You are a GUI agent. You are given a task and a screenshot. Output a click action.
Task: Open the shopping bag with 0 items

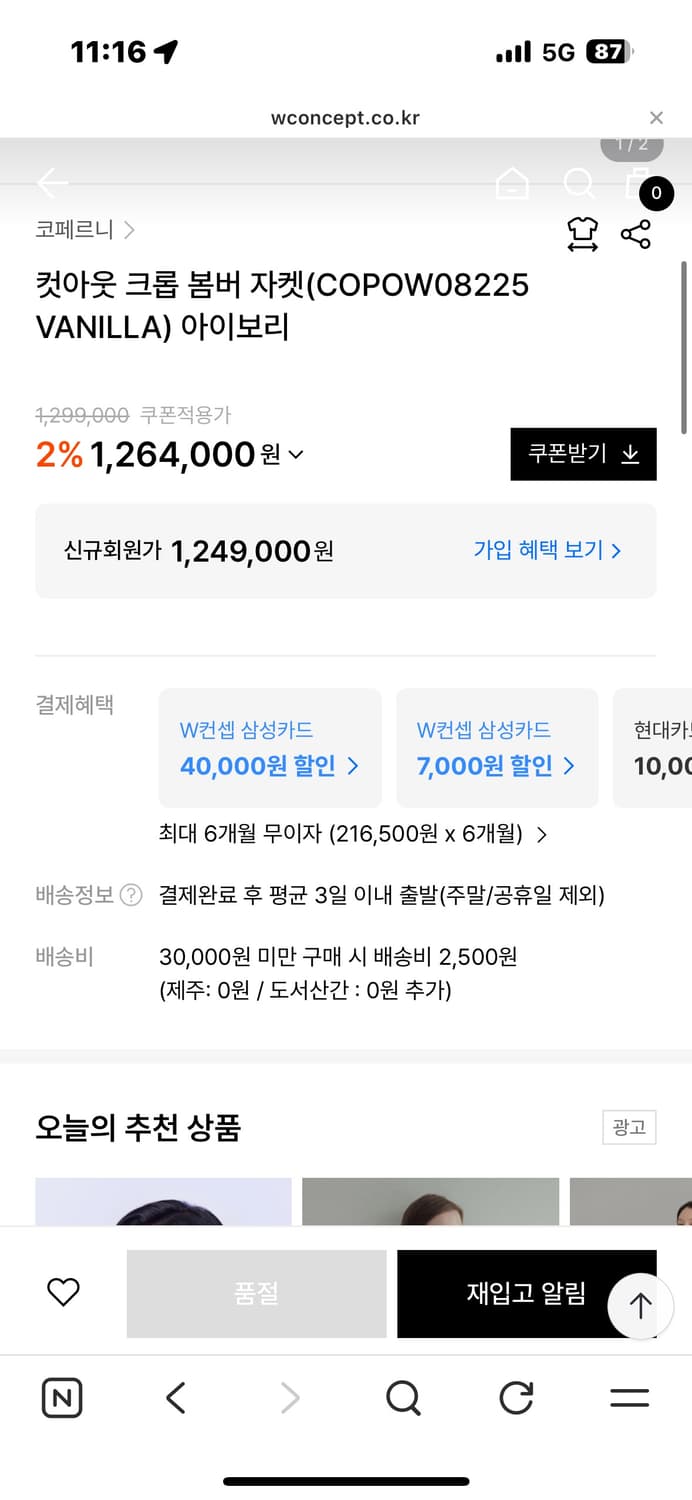pos(638,184)
